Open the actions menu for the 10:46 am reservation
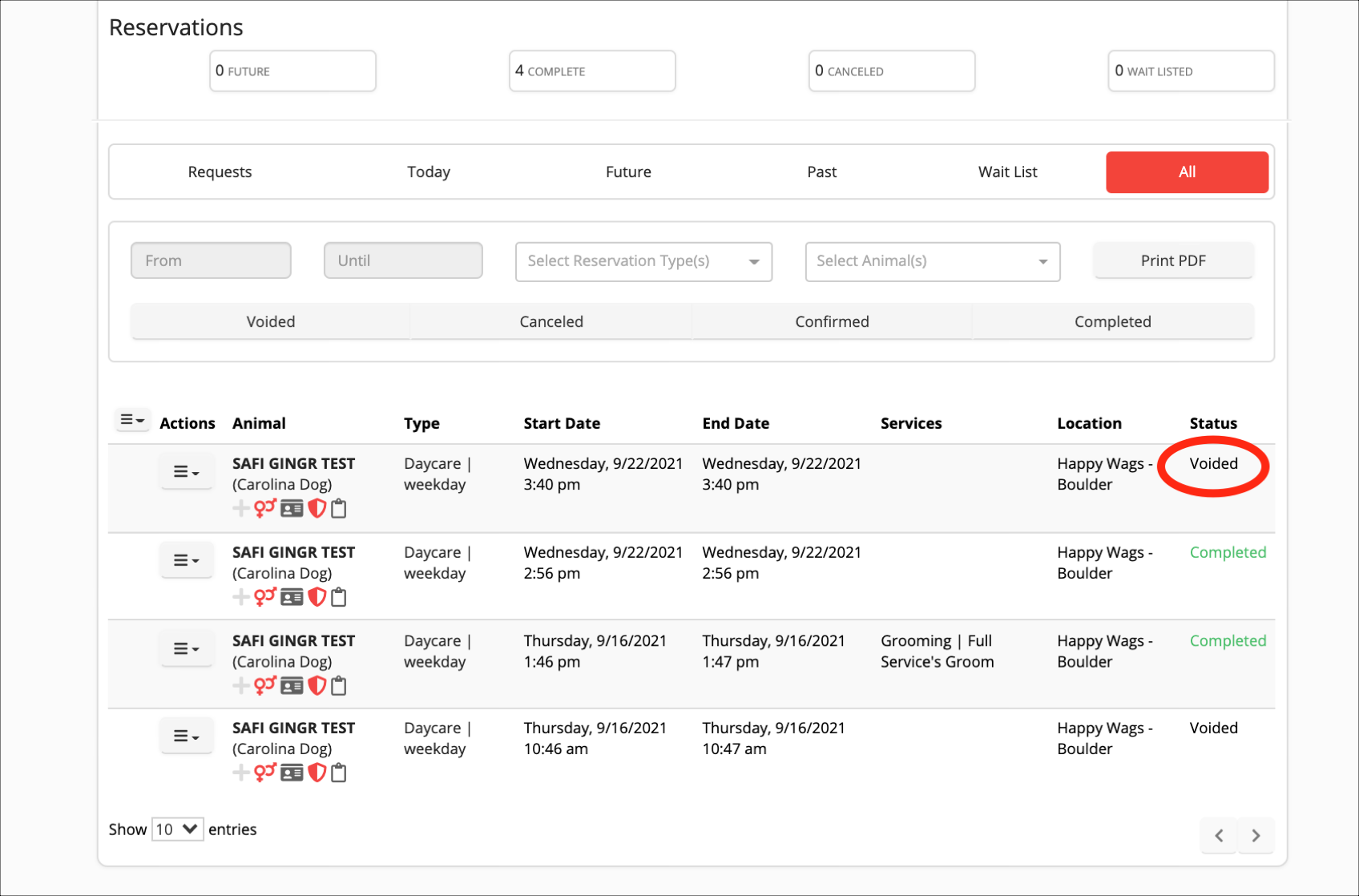The image size is (1359, 896). coord(186,736)
